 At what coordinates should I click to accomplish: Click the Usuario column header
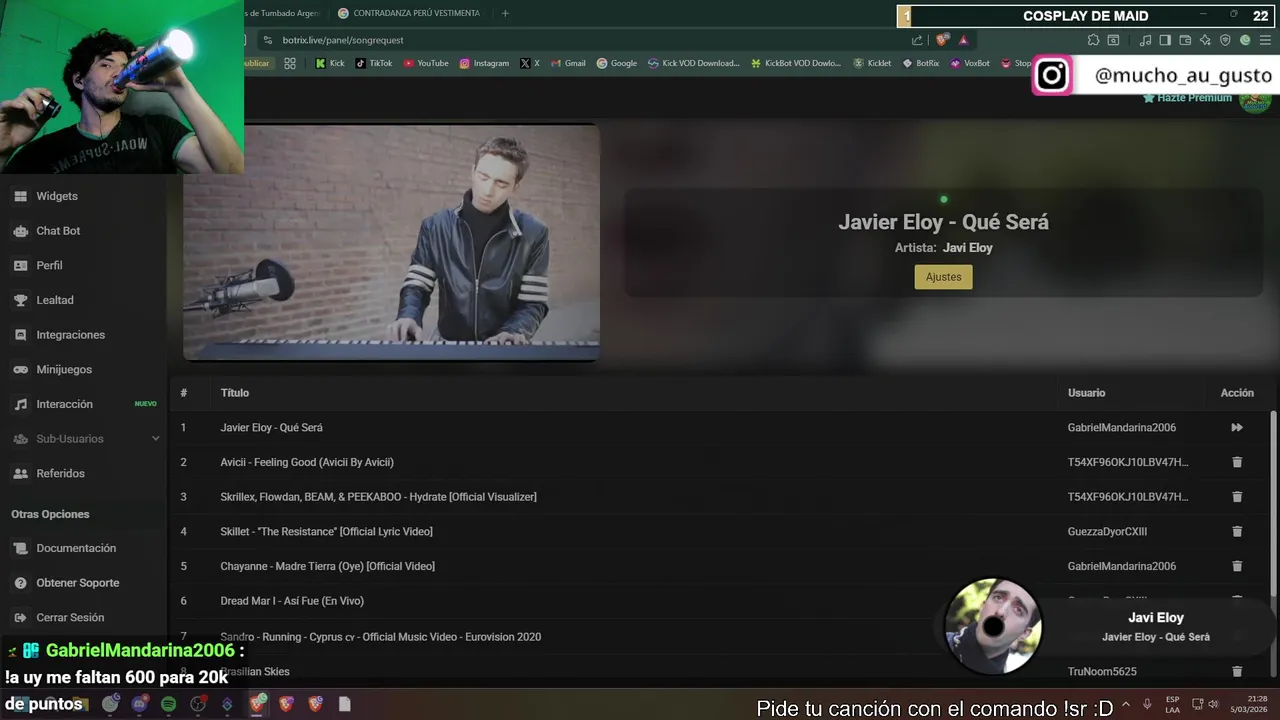(1086, 393)
